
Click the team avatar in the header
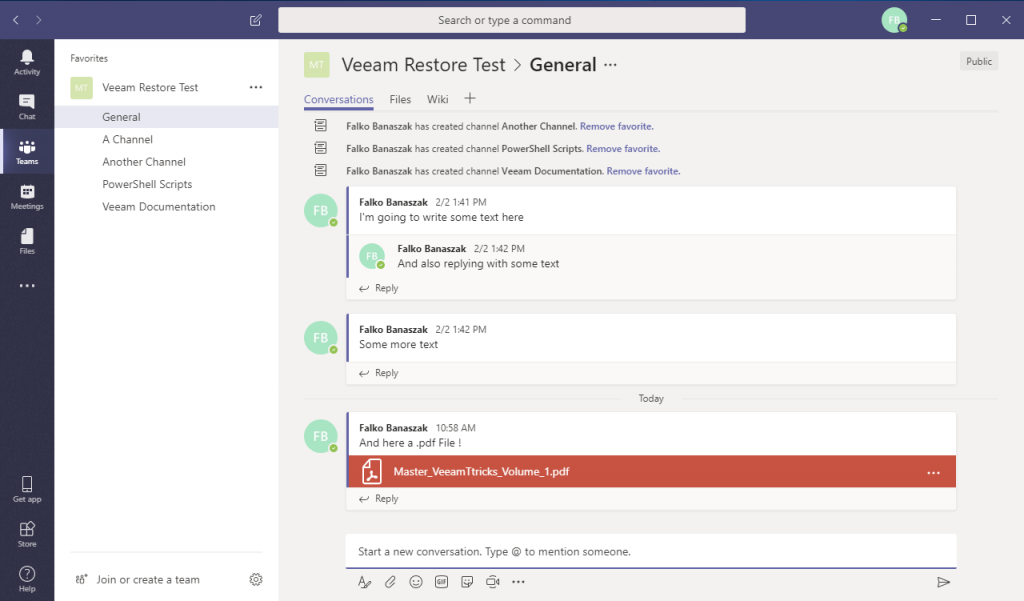pos(317,65)
